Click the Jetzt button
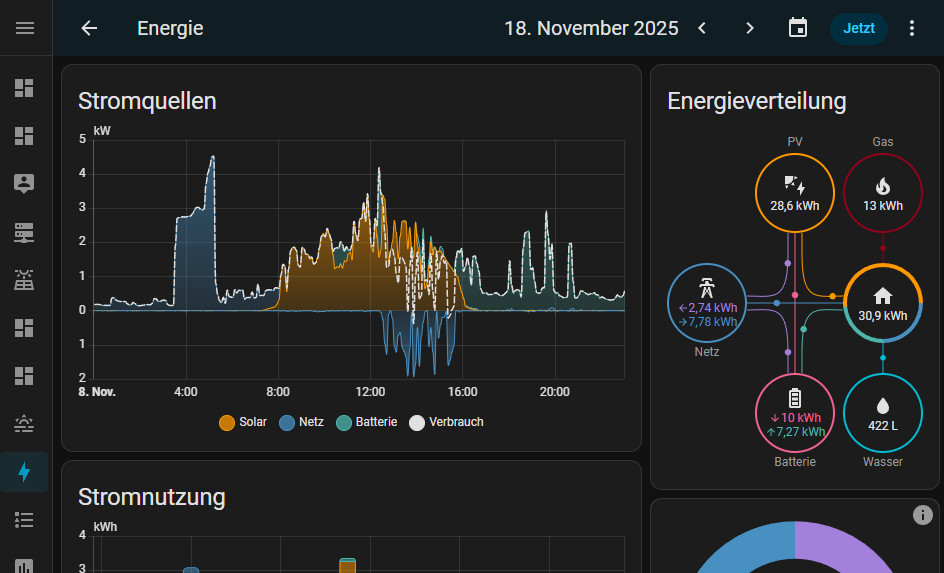 (858, 28)
